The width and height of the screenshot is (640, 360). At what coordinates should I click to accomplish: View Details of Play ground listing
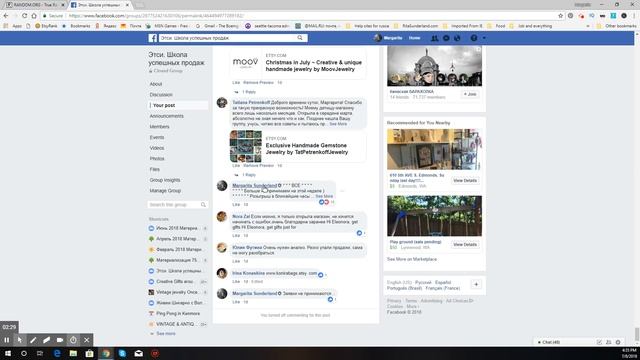coord(465,244)
